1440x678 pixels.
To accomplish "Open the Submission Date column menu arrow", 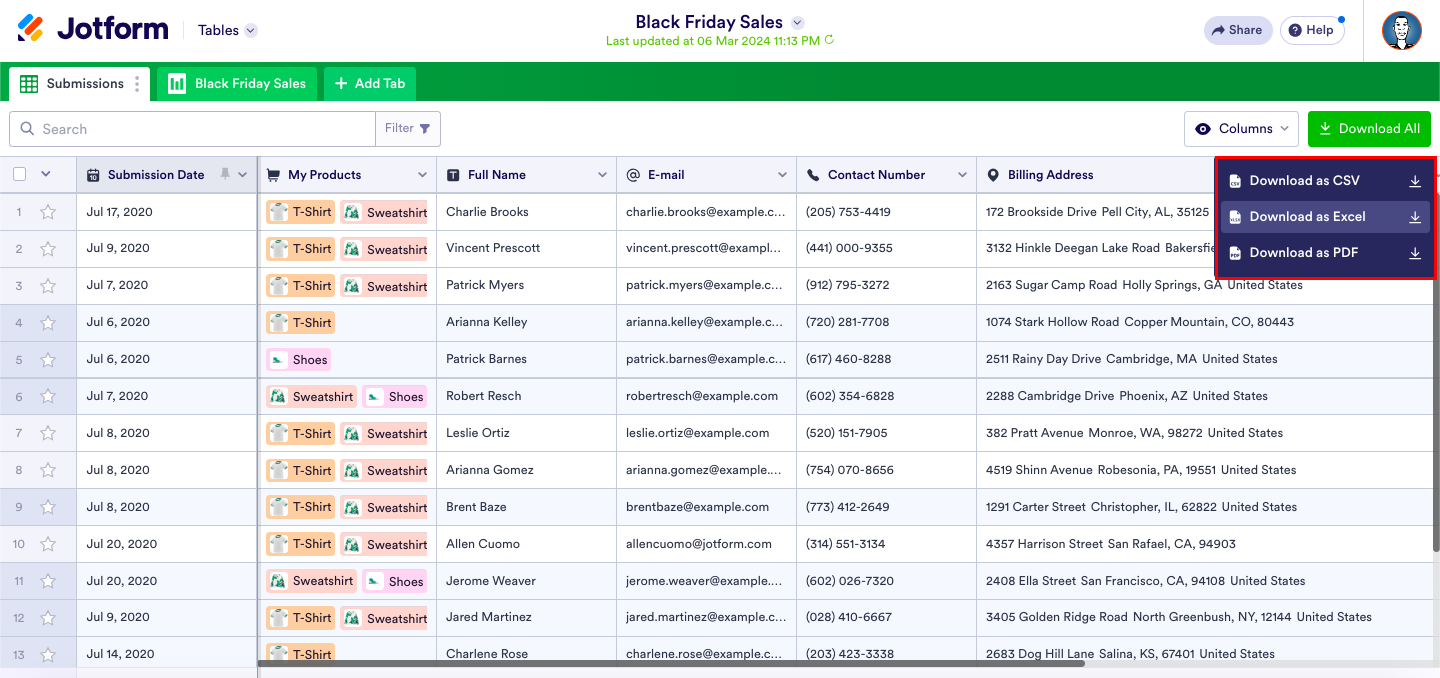I will pyautogui.click(x=242, y=175).
